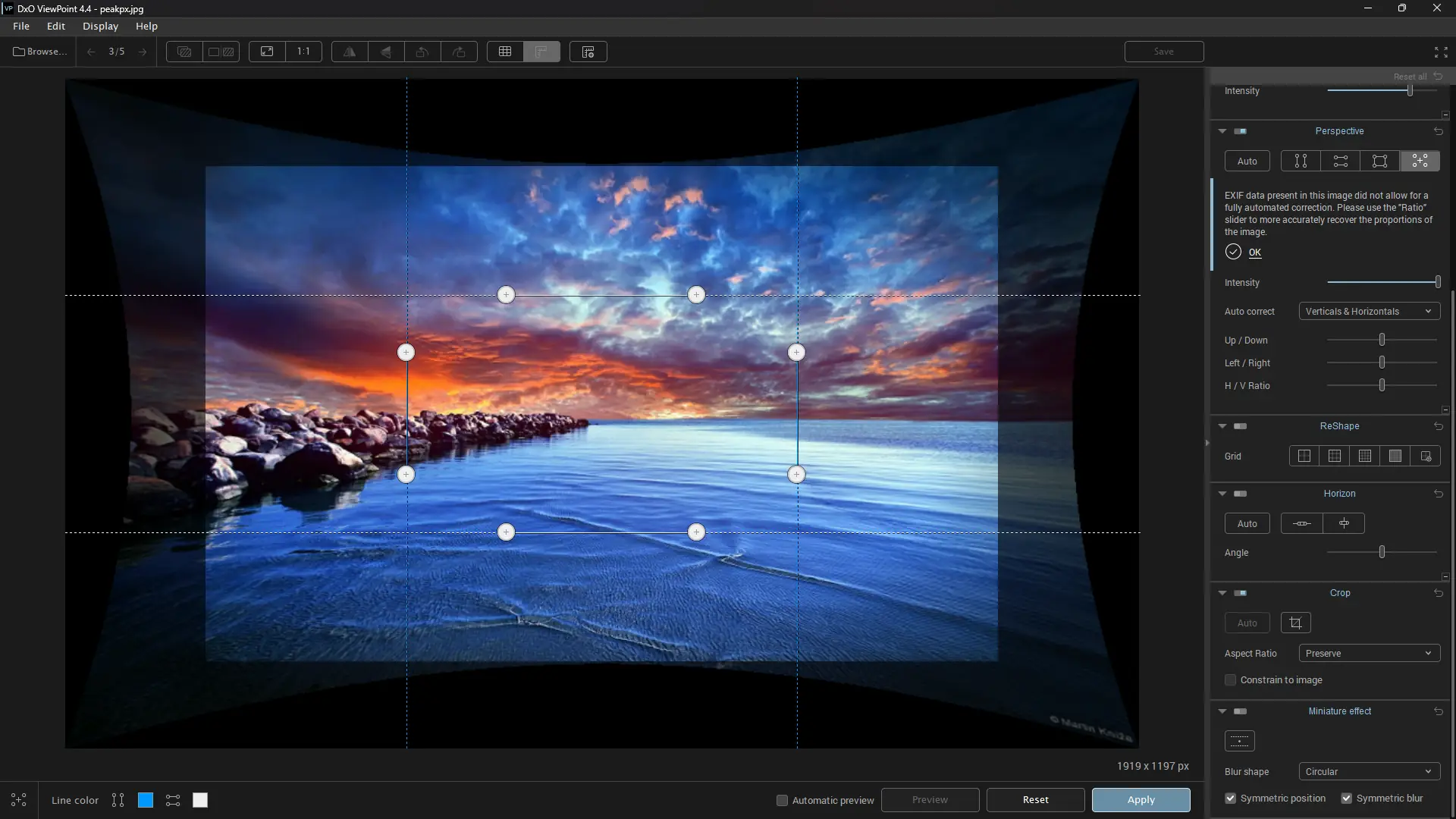Image resolution: width=1456 pixels, height=819 pixels.
Task: Select the vertical lines perspective correction tool
Action: point(1300,161)
